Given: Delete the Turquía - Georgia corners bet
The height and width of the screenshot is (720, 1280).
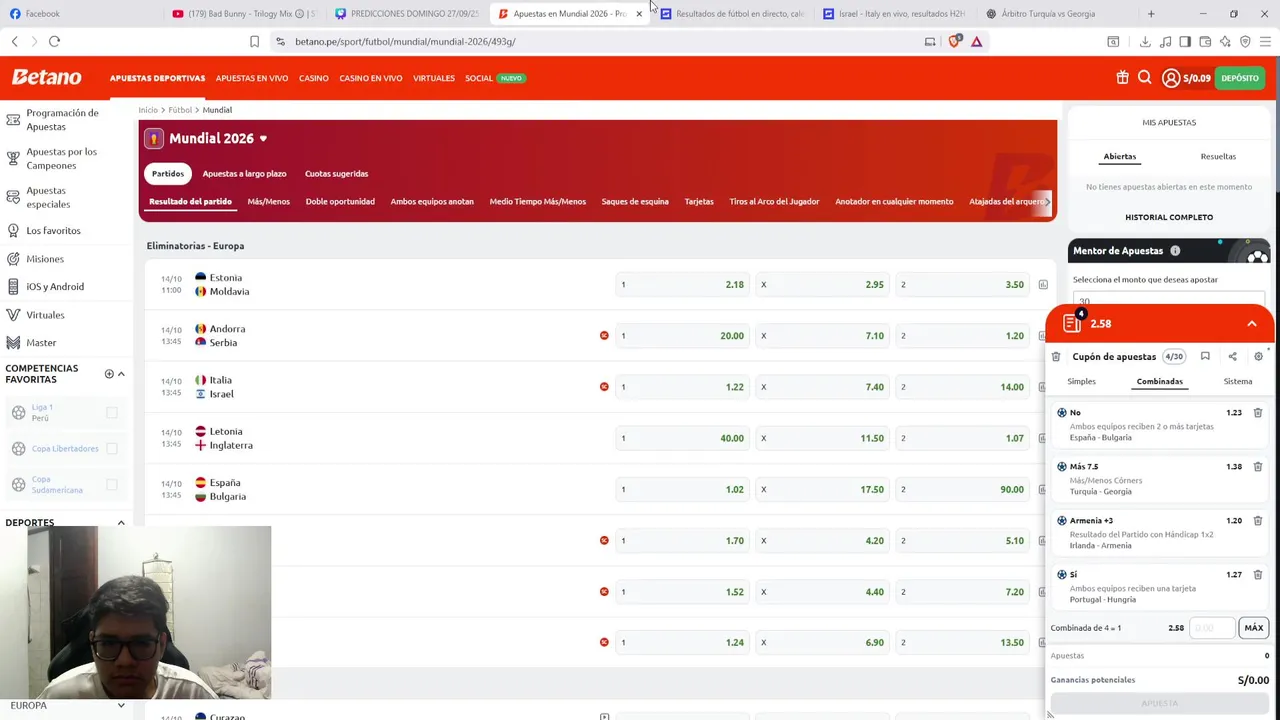Looking at the screenshot, I should pos(1258,466).
